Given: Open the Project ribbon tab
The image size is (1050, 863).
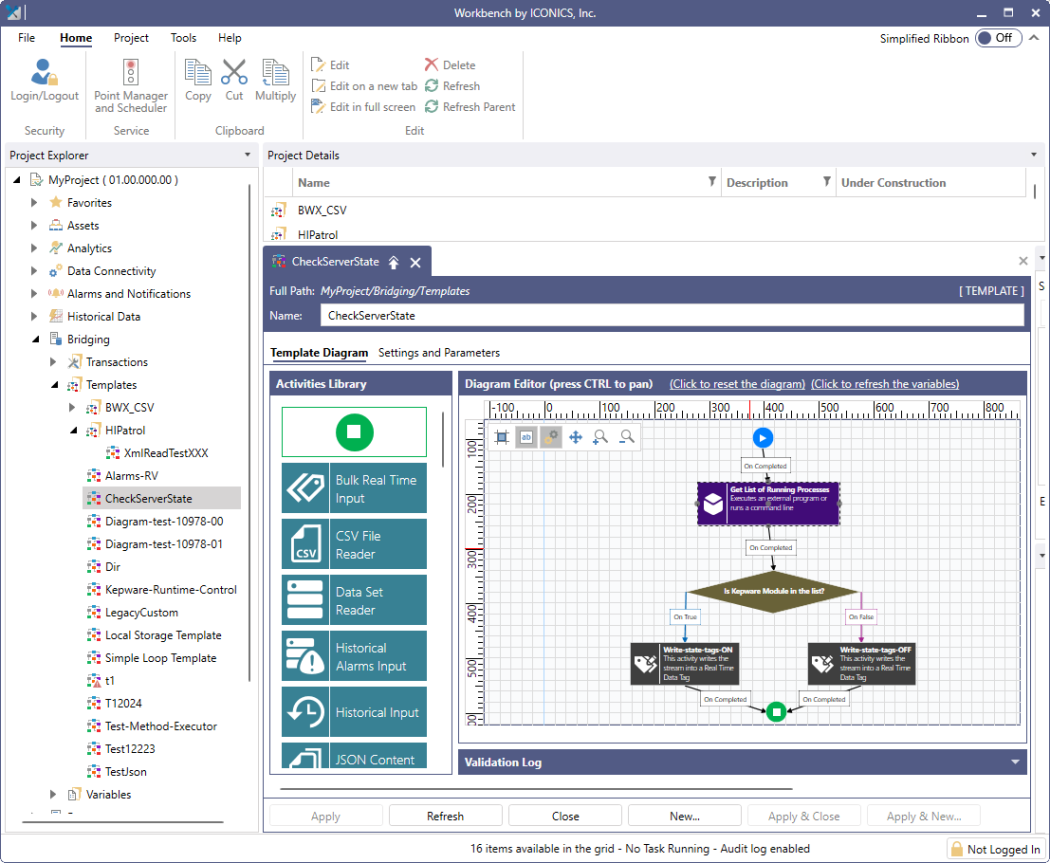Looking at the screenshot, I should coord(131,37).
